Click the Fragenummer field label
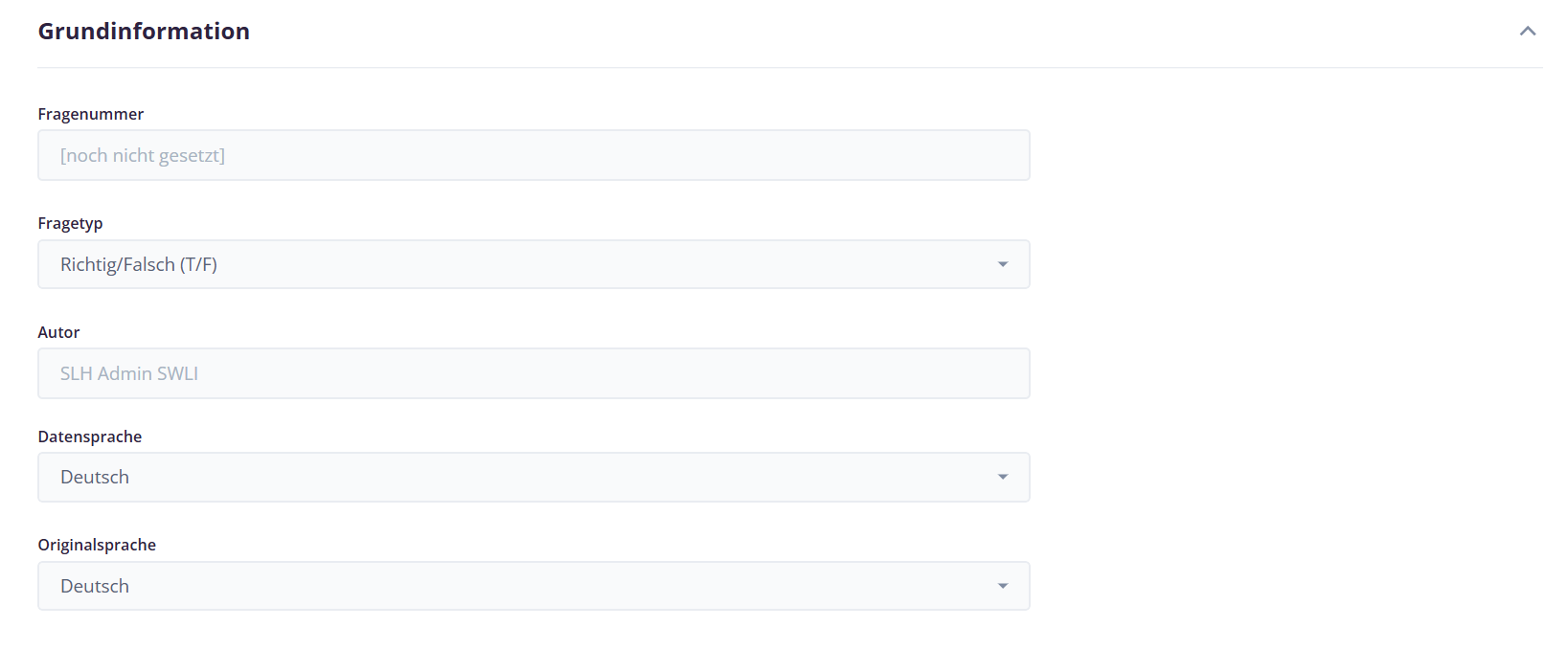 point(91,114)
